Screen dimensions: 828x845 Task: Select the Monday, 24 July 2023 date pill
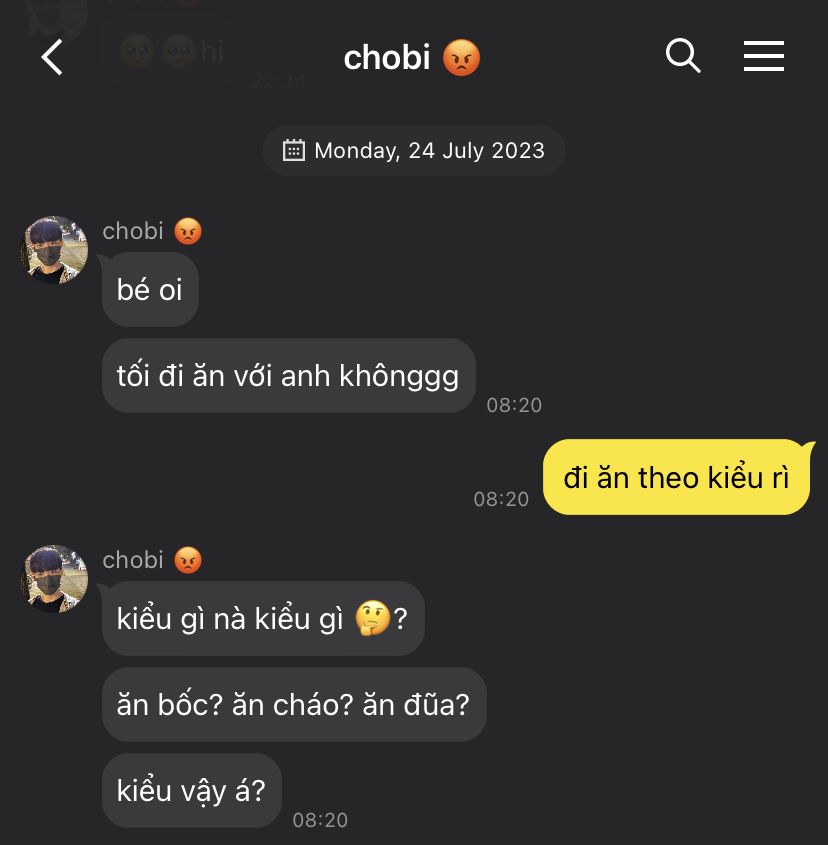(413, 150)
